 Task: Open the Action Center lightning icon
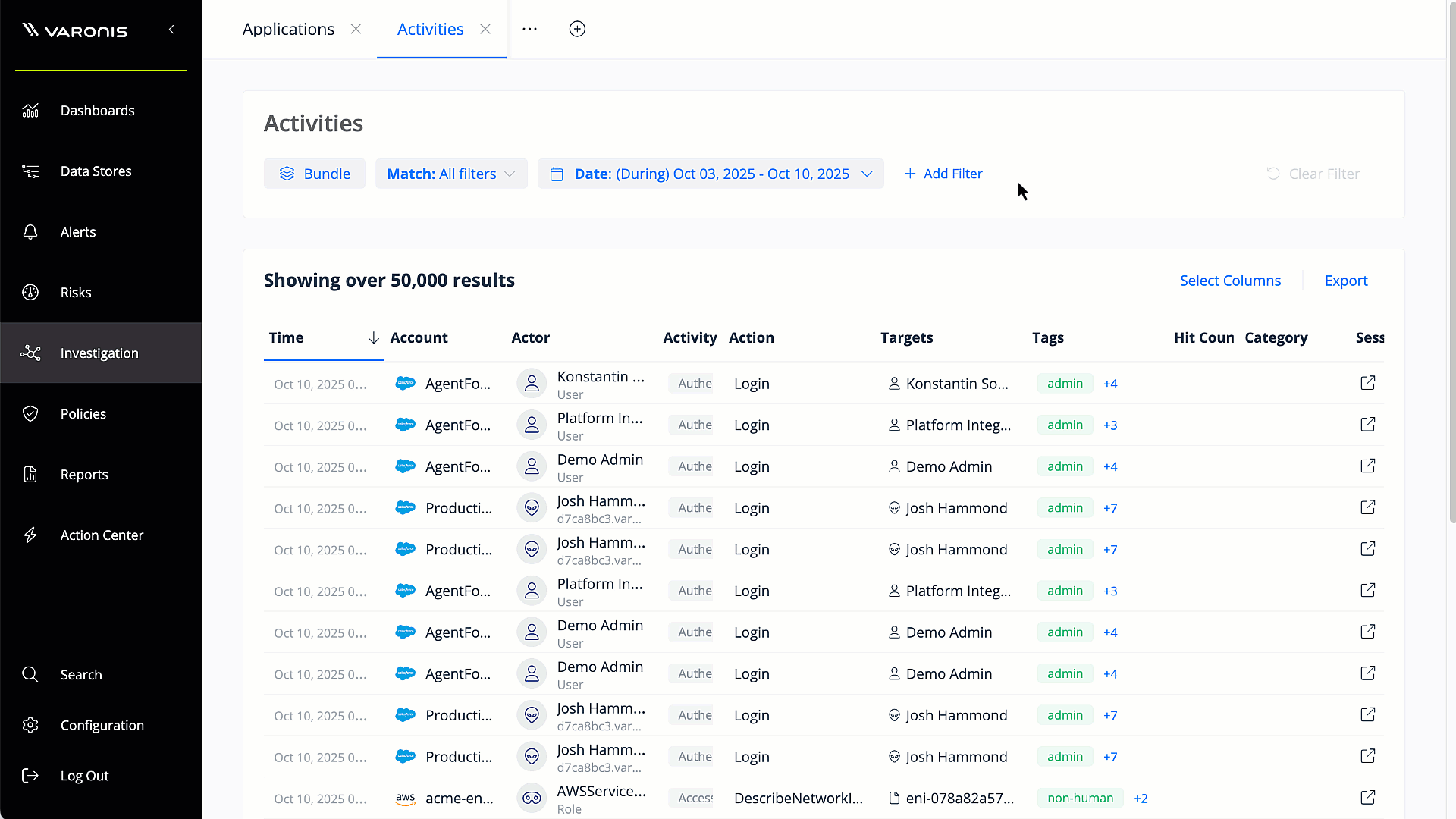point(30,535)
